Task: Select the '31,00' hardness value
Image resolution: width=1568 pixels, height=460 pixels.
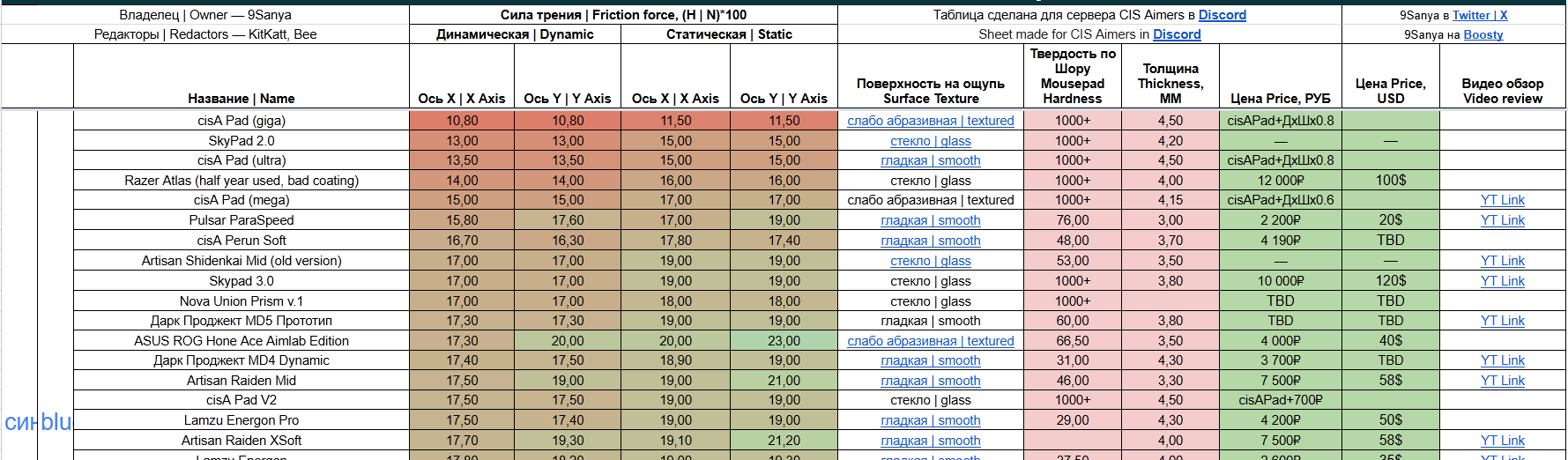Action: pos(1073,360)
